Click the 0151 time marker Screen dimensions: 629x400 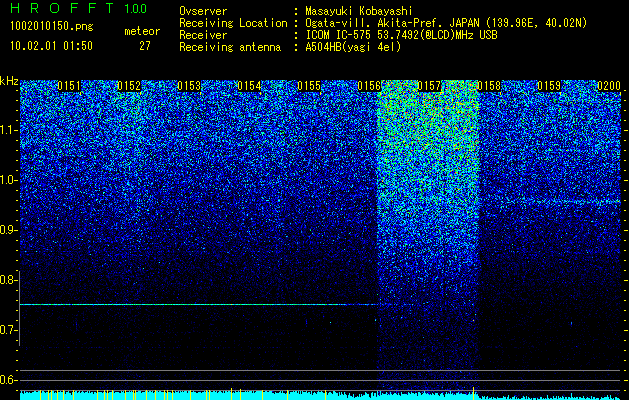[x=69, y=86]
